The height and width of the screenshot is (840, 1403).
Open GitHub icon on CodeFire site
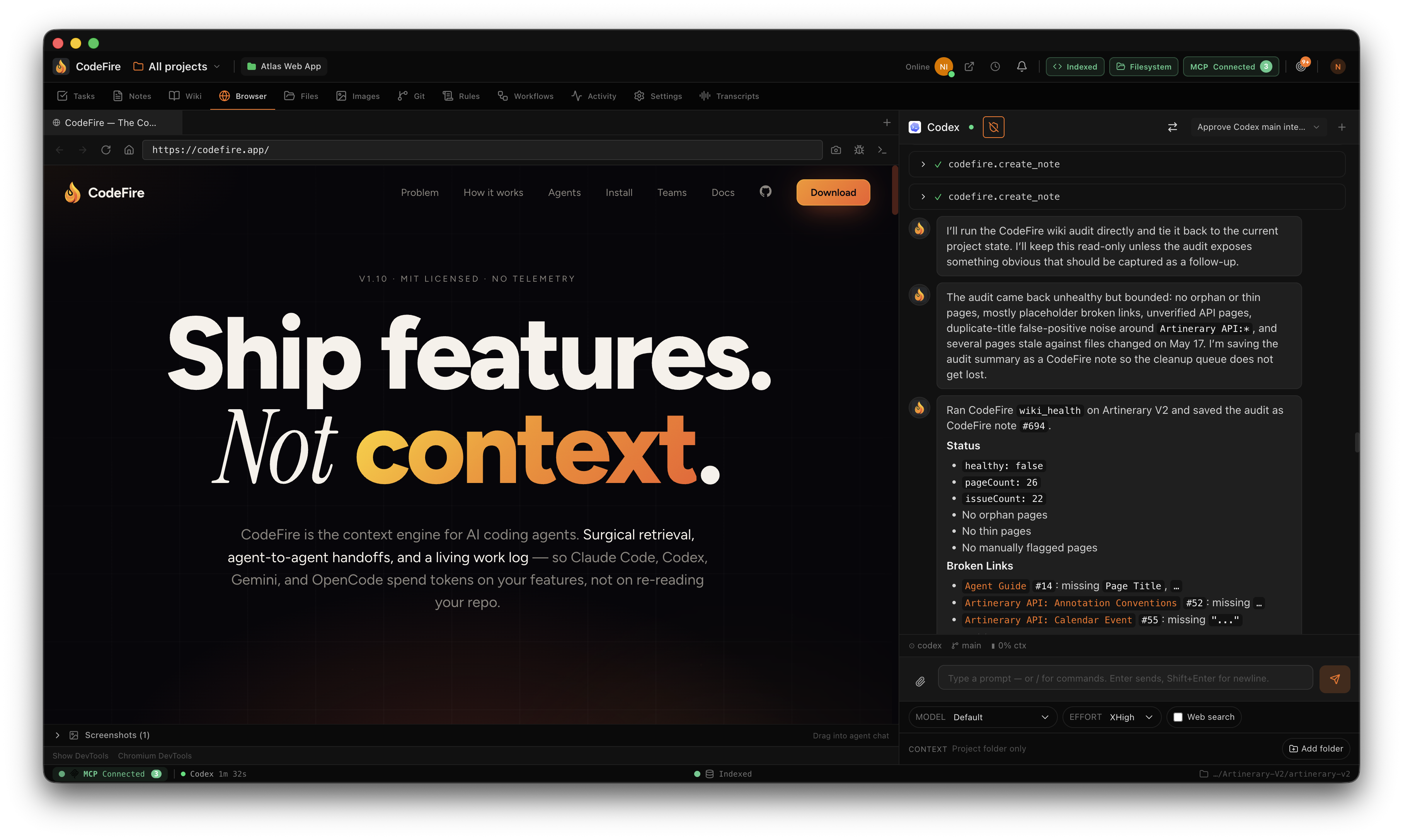tap(766, 191)
